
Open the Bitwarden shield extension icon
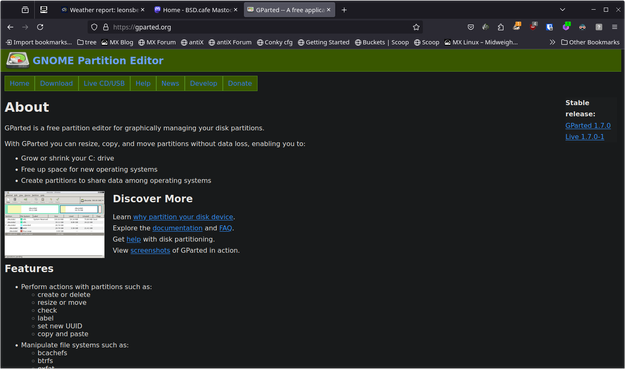tap(550, 27)
